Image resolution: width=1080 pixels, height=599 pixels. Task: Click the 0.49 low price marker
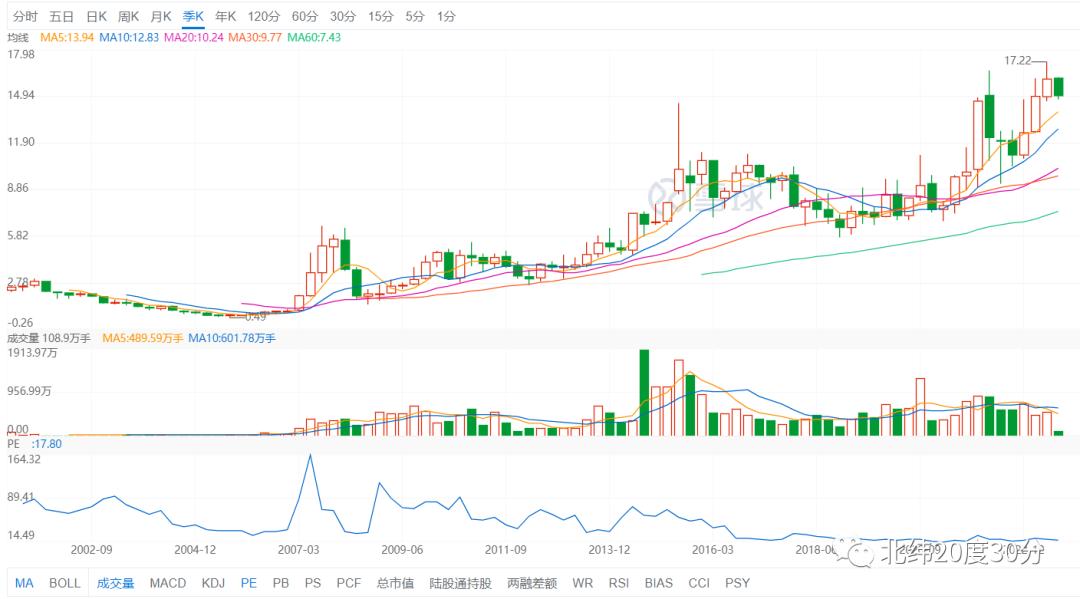point(255,317)
